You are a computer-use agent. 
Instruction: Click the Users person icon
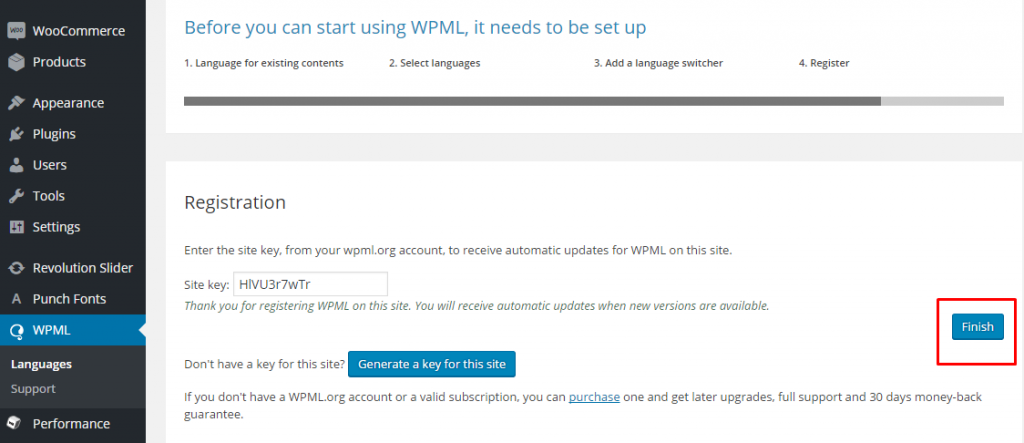pos(16,165)
